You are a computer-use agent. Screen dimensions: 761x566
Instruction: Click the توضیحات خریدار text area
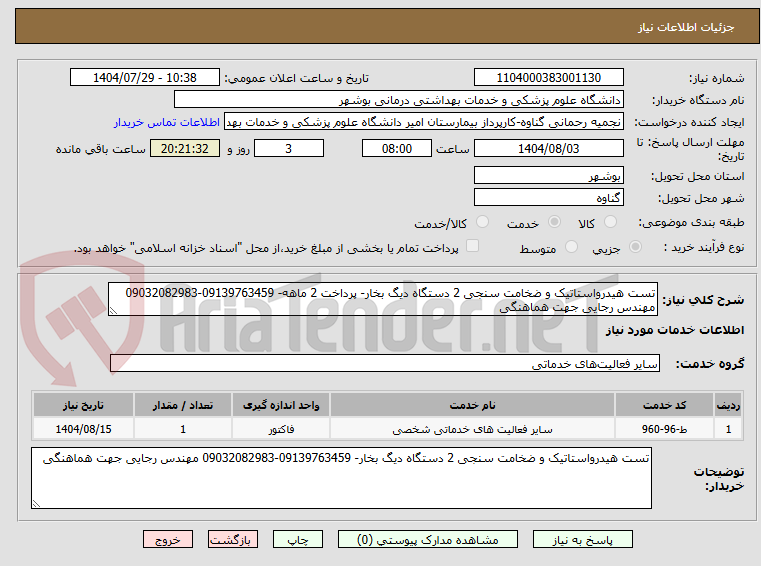(341, 478)
